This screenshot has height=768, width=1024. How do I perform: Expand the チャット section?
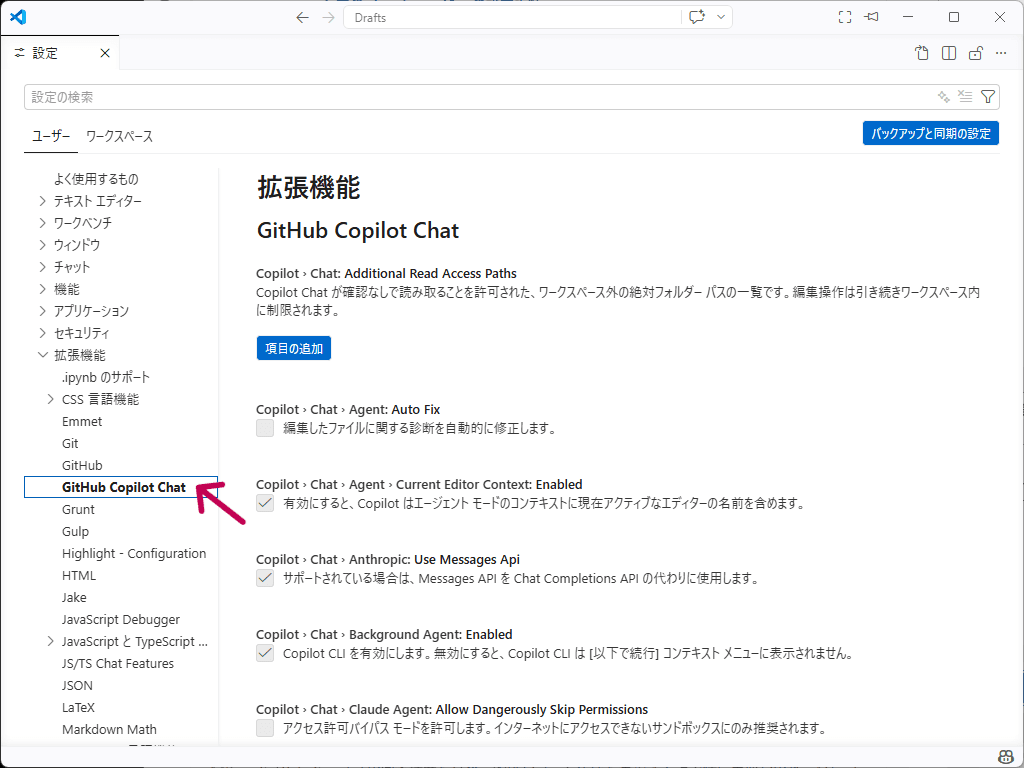(42, 267)
